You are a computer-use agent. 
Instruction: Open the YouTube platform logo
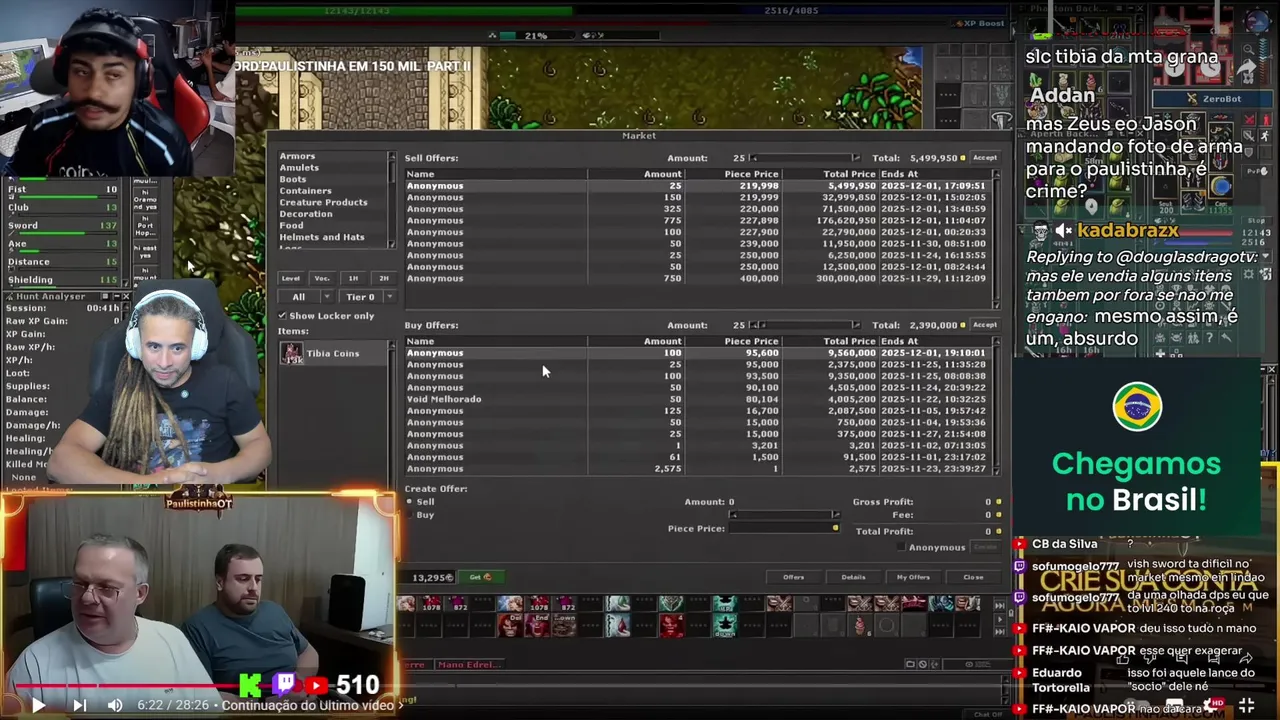pos(316,685)
